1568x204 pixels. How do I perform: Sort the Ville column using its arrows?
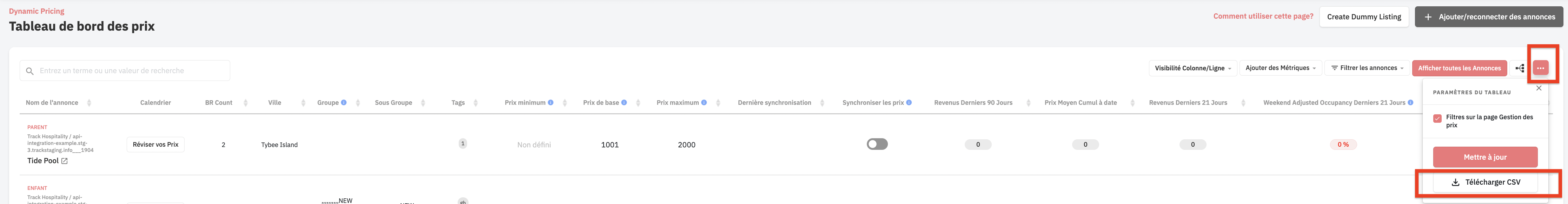click(303, 103)
